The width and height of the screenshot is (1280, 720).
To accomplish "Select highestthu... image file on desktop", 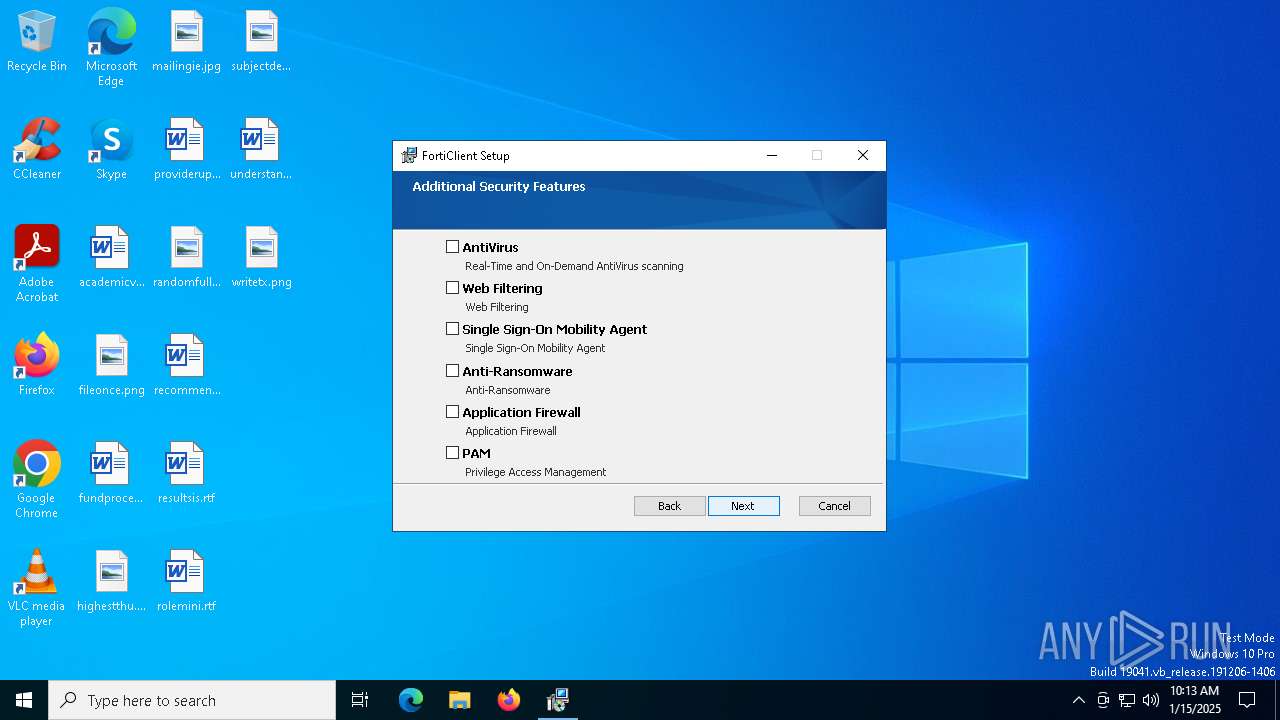I will [111, 581].
